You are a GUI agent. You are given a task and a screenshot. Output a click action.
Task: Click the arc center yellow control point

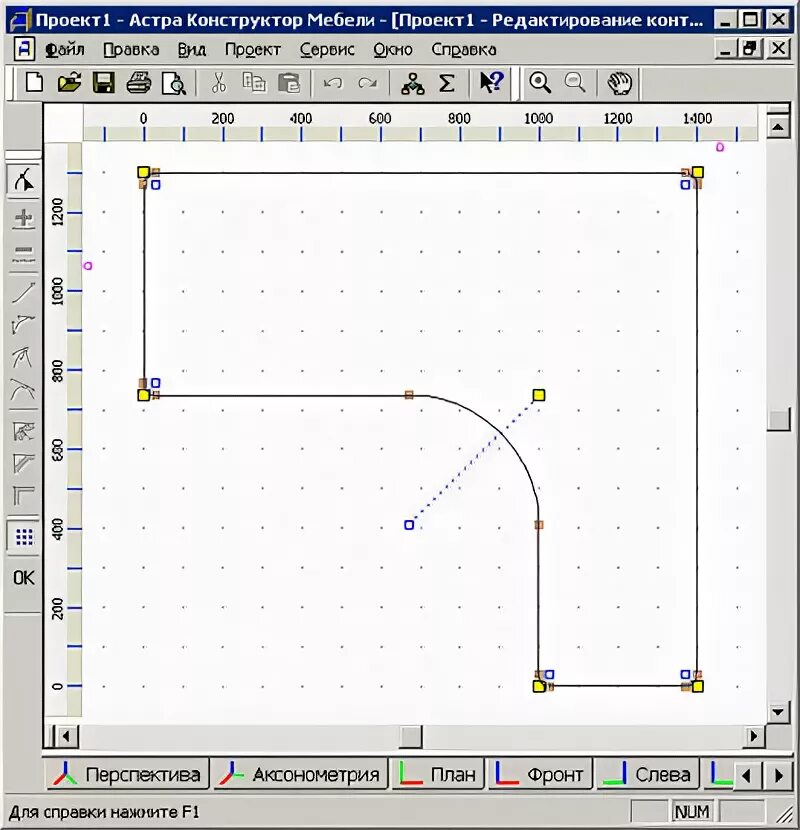(x=538, y=395)
